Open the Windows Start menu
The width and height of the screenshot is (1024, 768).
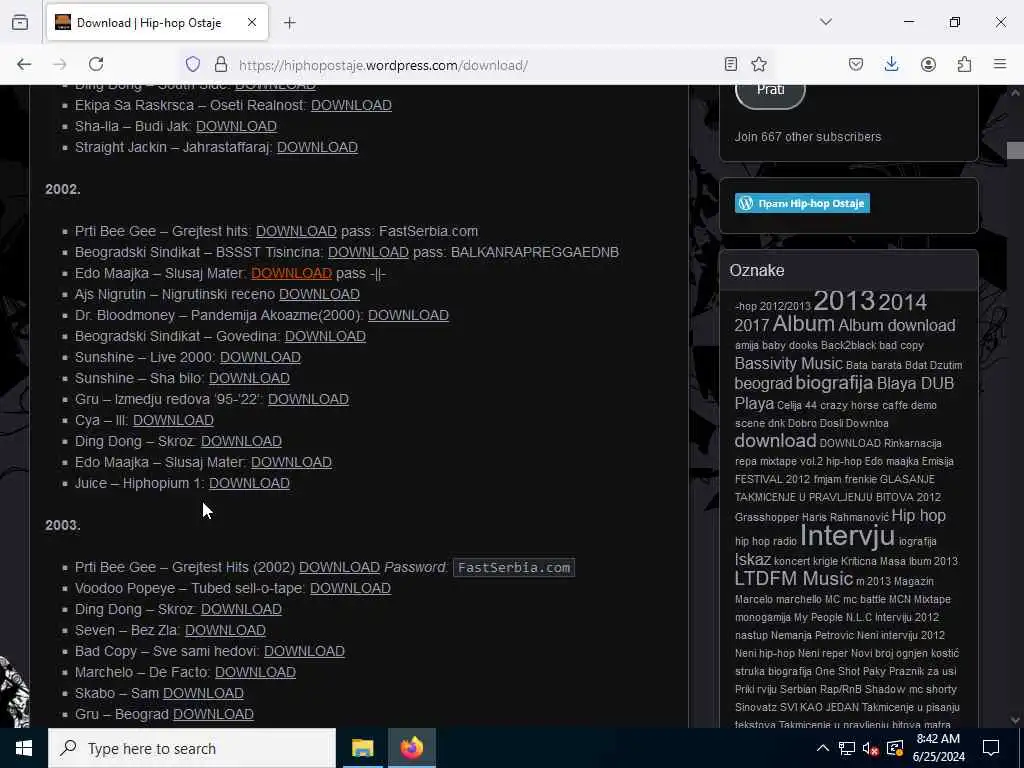(x=24, y=748)
